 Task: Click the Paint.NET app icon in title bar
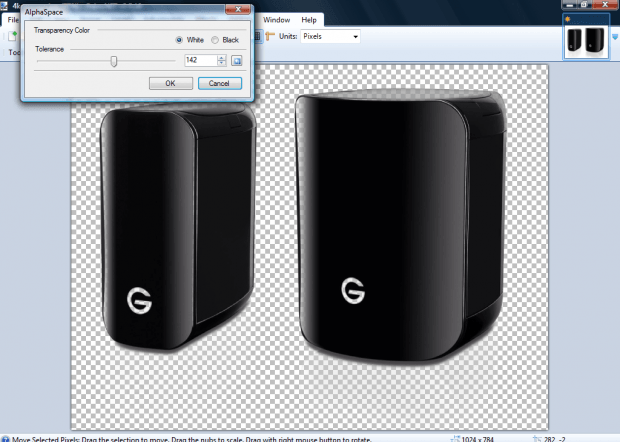point(4,5)
